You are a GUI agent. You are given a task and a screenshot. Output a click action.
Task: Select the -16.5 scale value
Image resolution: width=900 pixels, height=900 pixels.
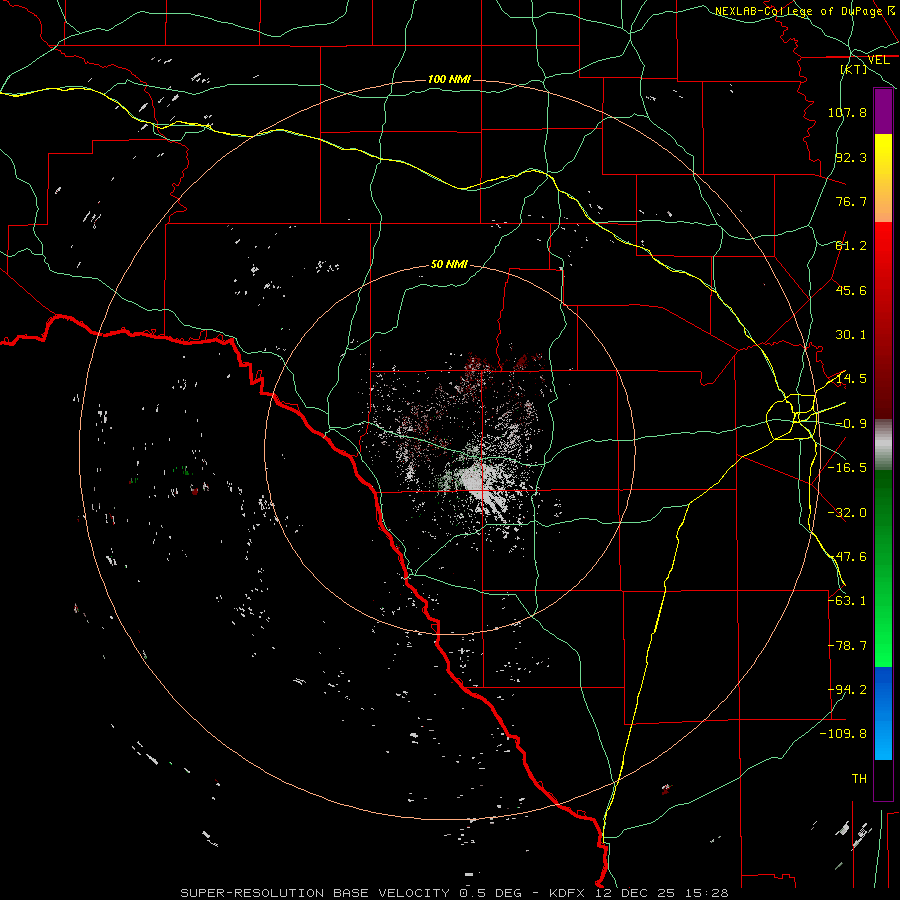click(x=847, y=468)
